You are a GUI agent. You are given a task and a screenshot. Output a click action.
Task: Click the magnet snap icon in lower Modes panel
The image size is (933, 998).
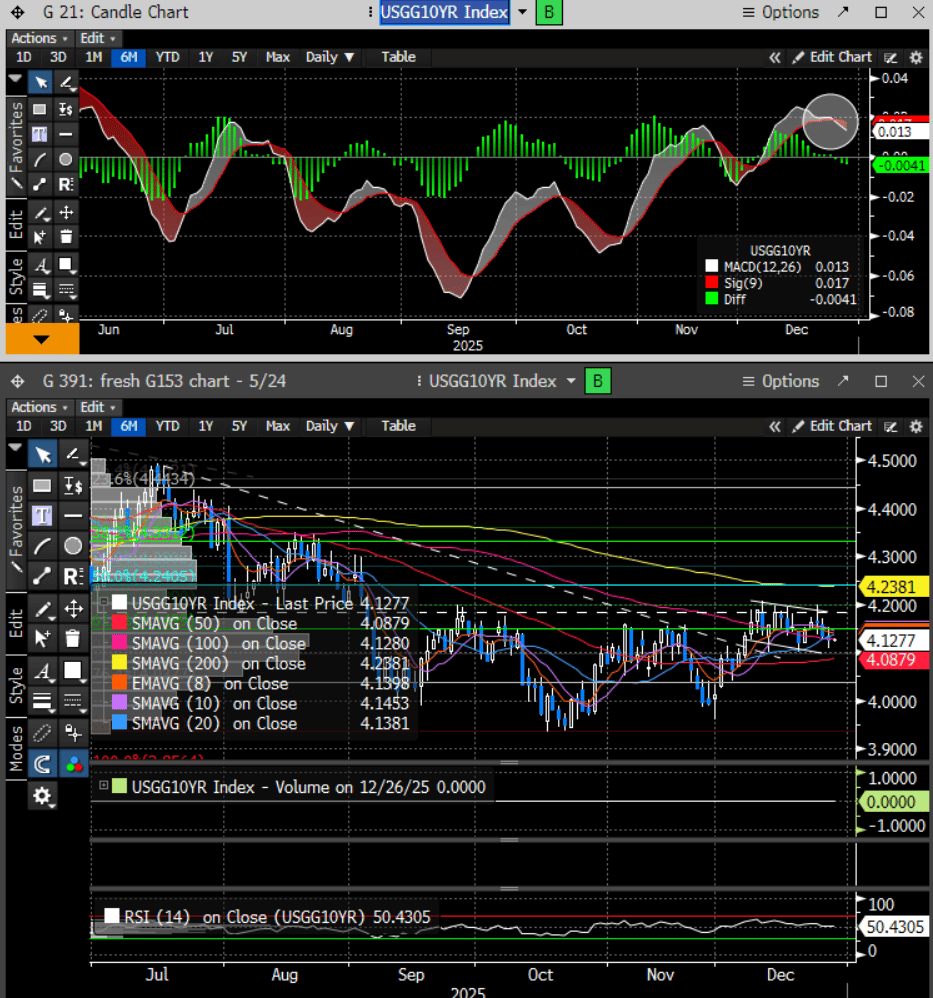point(42,763)
